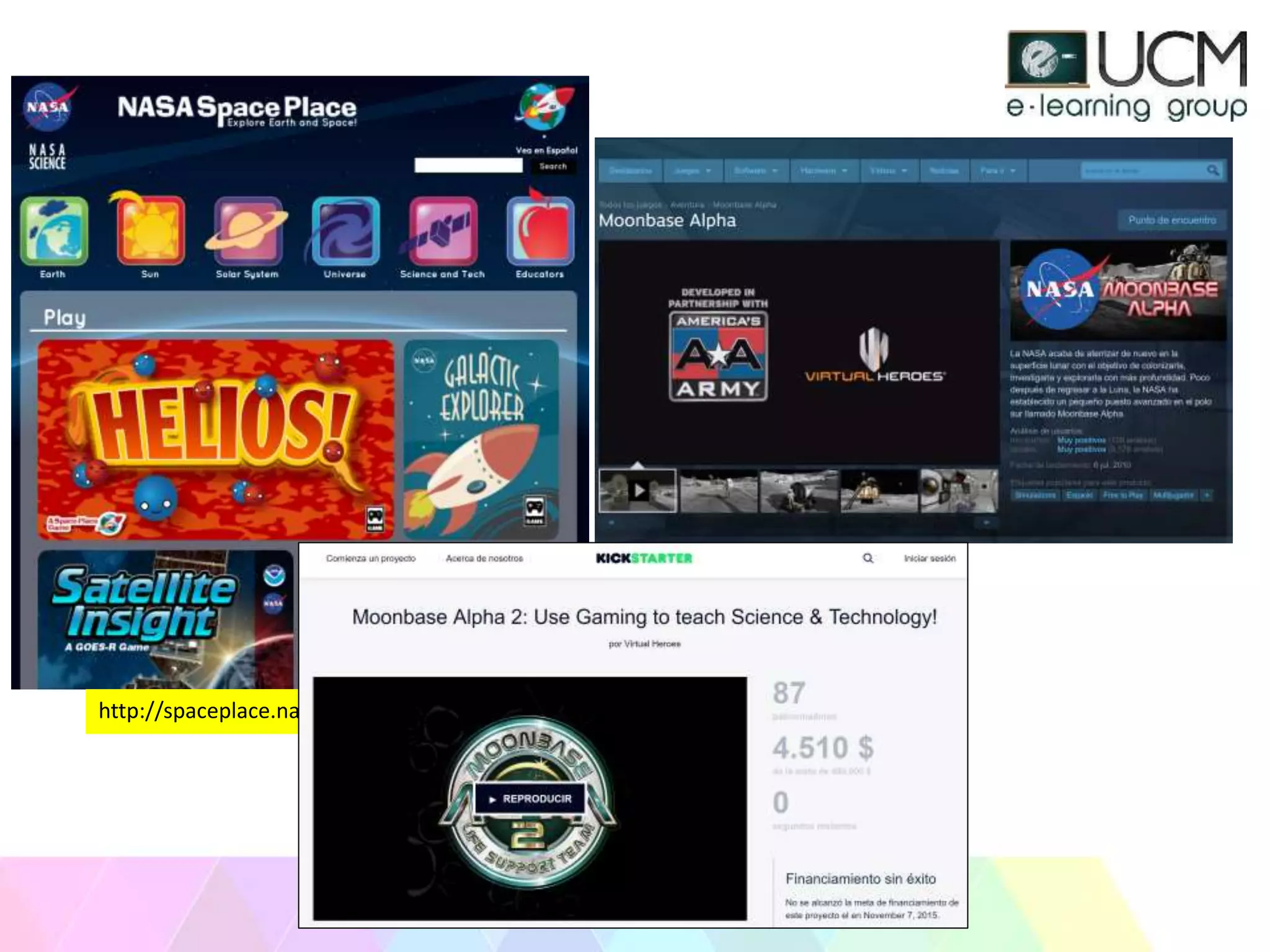Screen dimensions: 1270x952
Task: Click the Todos los juegos breadcrumb
Action: coord(630,205)
